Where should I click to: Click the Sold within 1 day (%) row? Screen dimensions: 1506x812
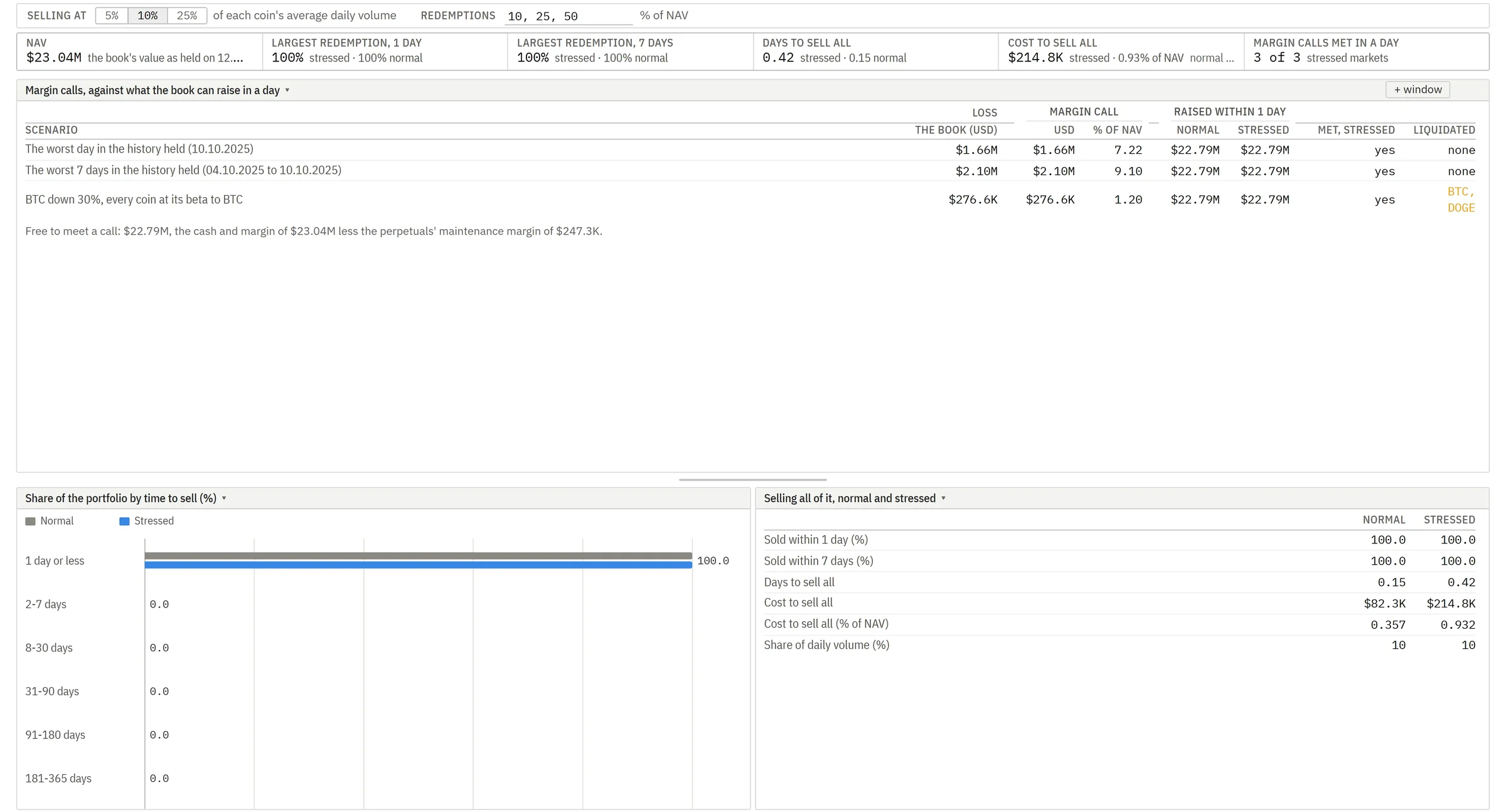pyautogui.click(x=1119, y=540)
